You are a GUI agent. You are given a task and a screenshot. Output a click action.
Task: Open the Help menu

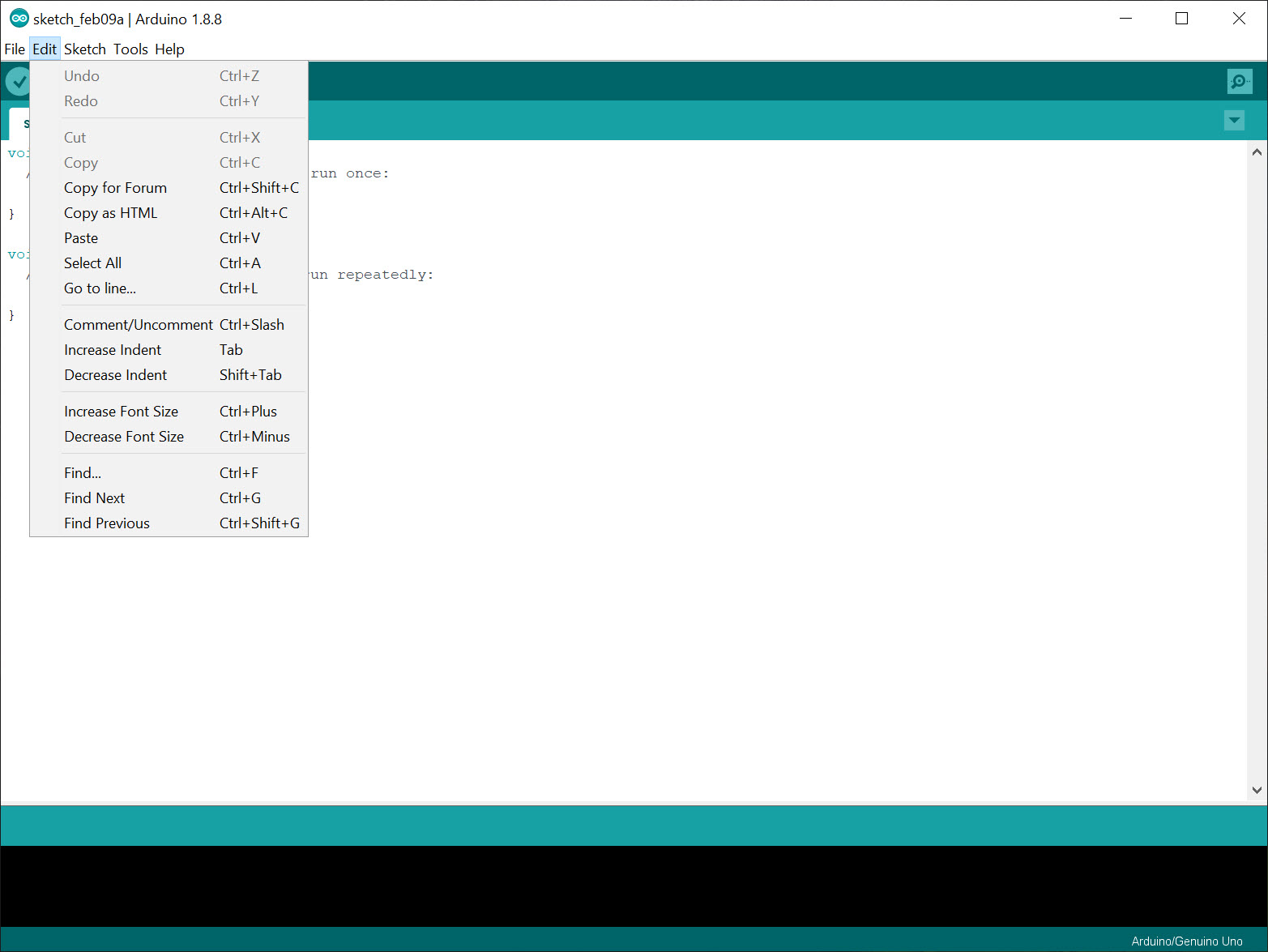tap(169, 49)
